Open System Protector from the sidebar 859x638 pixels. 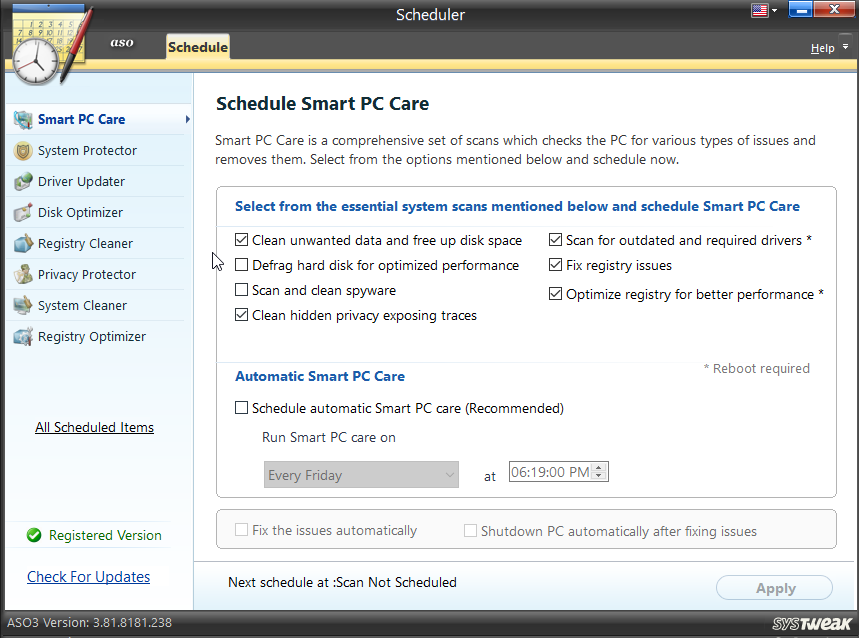point(22,150)
